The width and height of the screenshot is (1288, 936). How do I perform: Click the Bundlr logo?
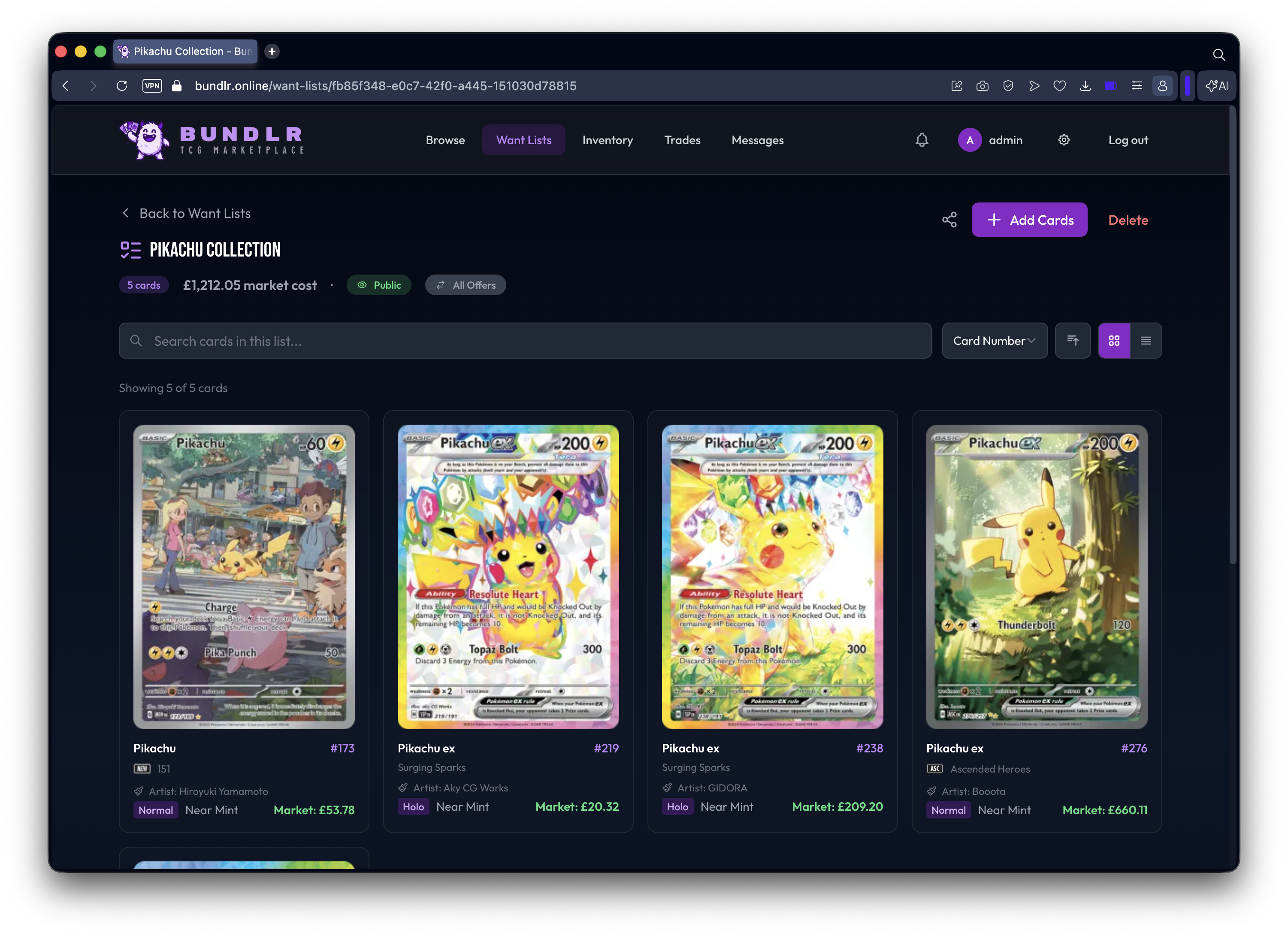(x=212, y=140)
